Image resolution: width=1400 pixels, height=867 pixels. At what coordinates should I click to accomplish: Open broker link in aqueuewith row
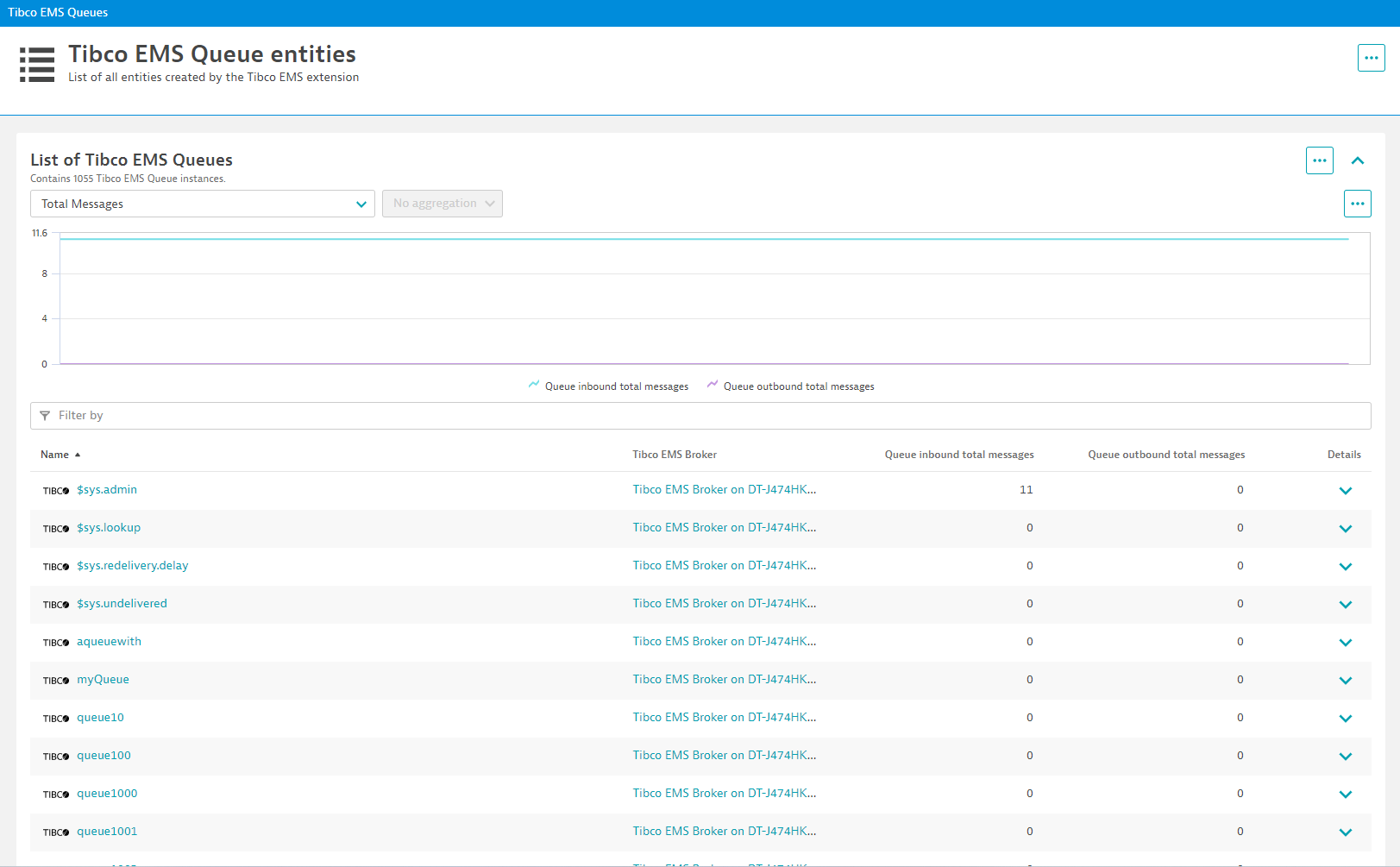pyautogui.click(x=725, y=642)
